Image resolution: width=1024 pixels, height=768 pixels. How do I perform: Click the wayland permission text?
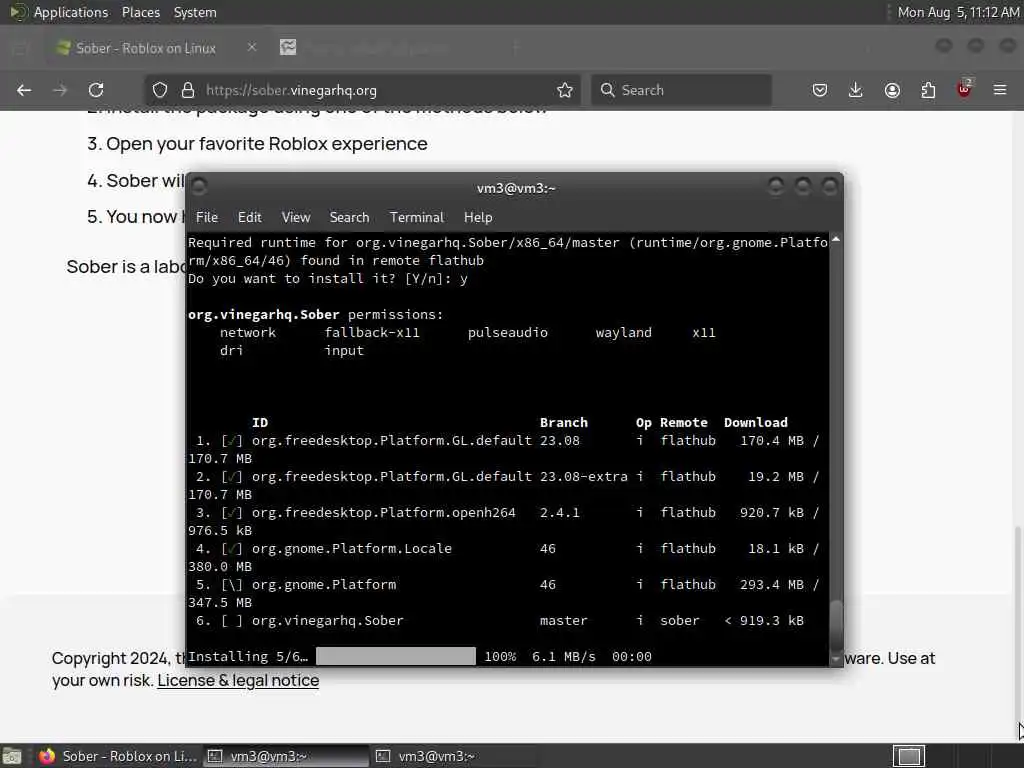624,332
